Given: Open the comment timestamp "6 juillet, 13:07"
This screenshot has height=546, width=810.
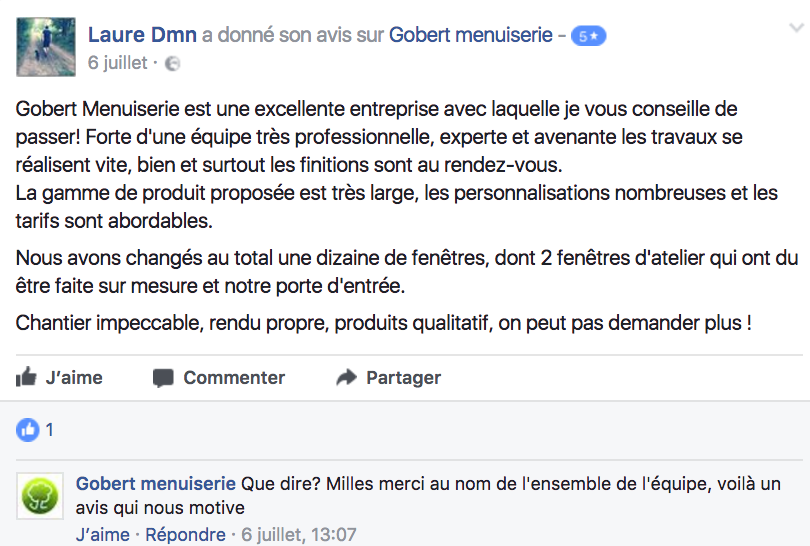Looking at the screenshot, I should (298, 535).
